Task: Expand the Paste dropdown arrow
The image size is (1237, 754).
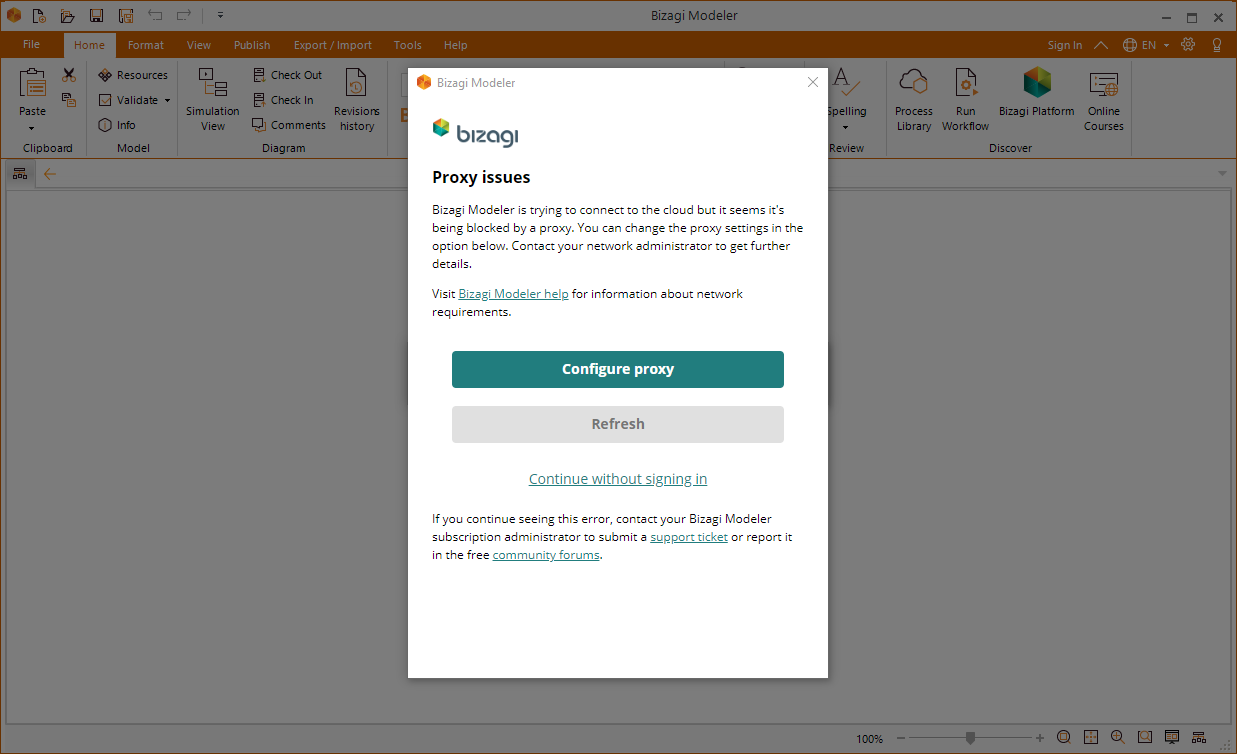Action: coord(32,128)
